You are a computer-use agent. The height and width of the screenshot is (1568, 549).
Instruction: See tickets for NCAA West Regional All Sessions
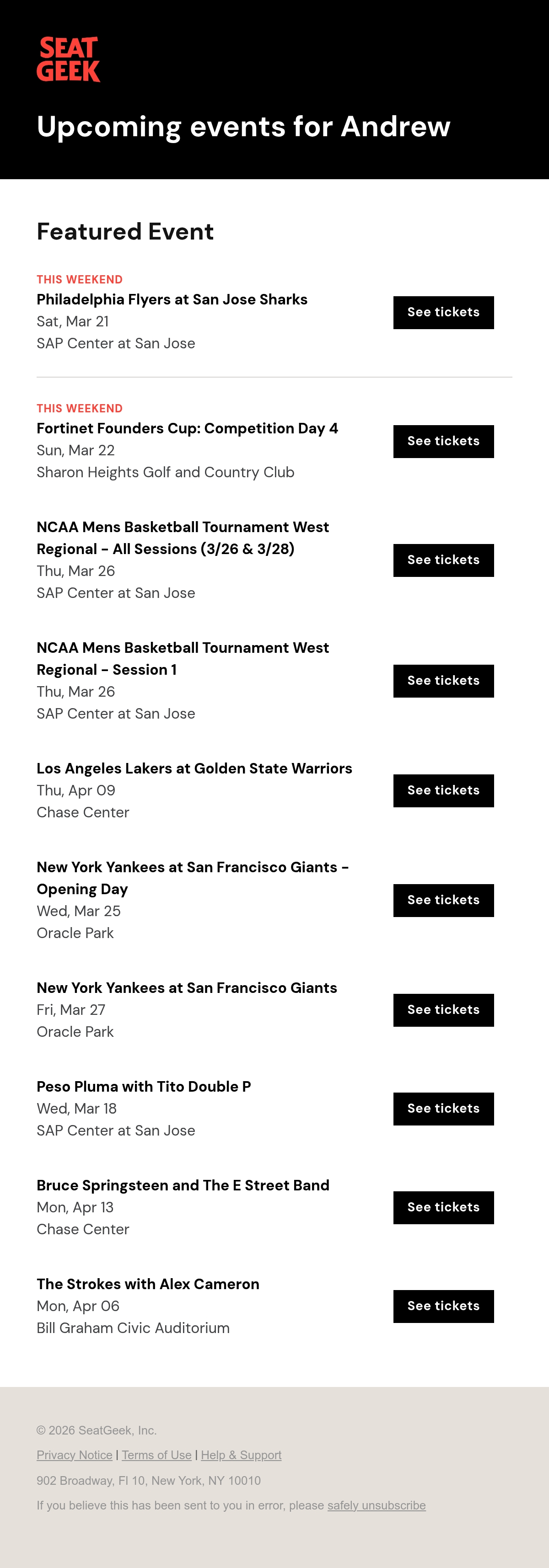coord(444,560)
